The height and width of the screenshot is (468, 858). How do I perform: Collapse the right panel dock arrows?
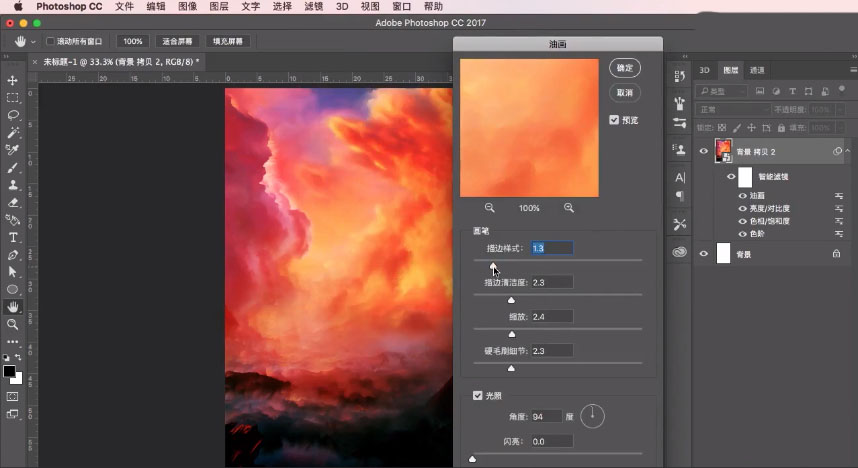click(x=854, y=56)
